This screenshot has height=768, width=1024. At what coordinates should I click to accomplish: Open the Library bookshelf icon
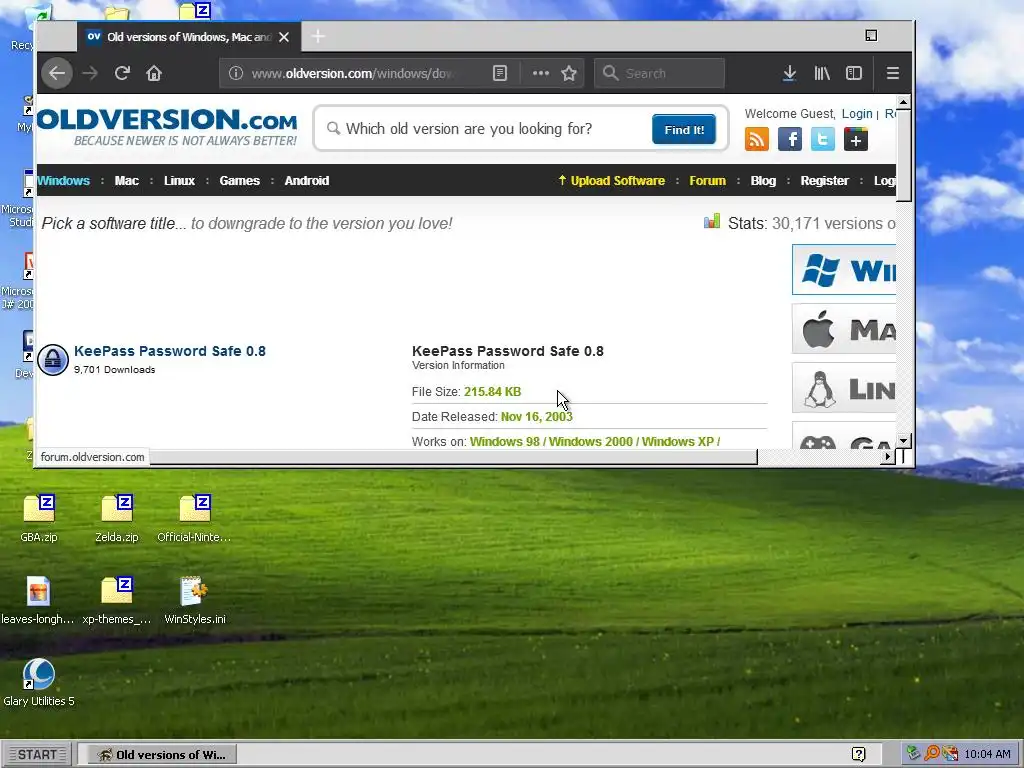822,73
